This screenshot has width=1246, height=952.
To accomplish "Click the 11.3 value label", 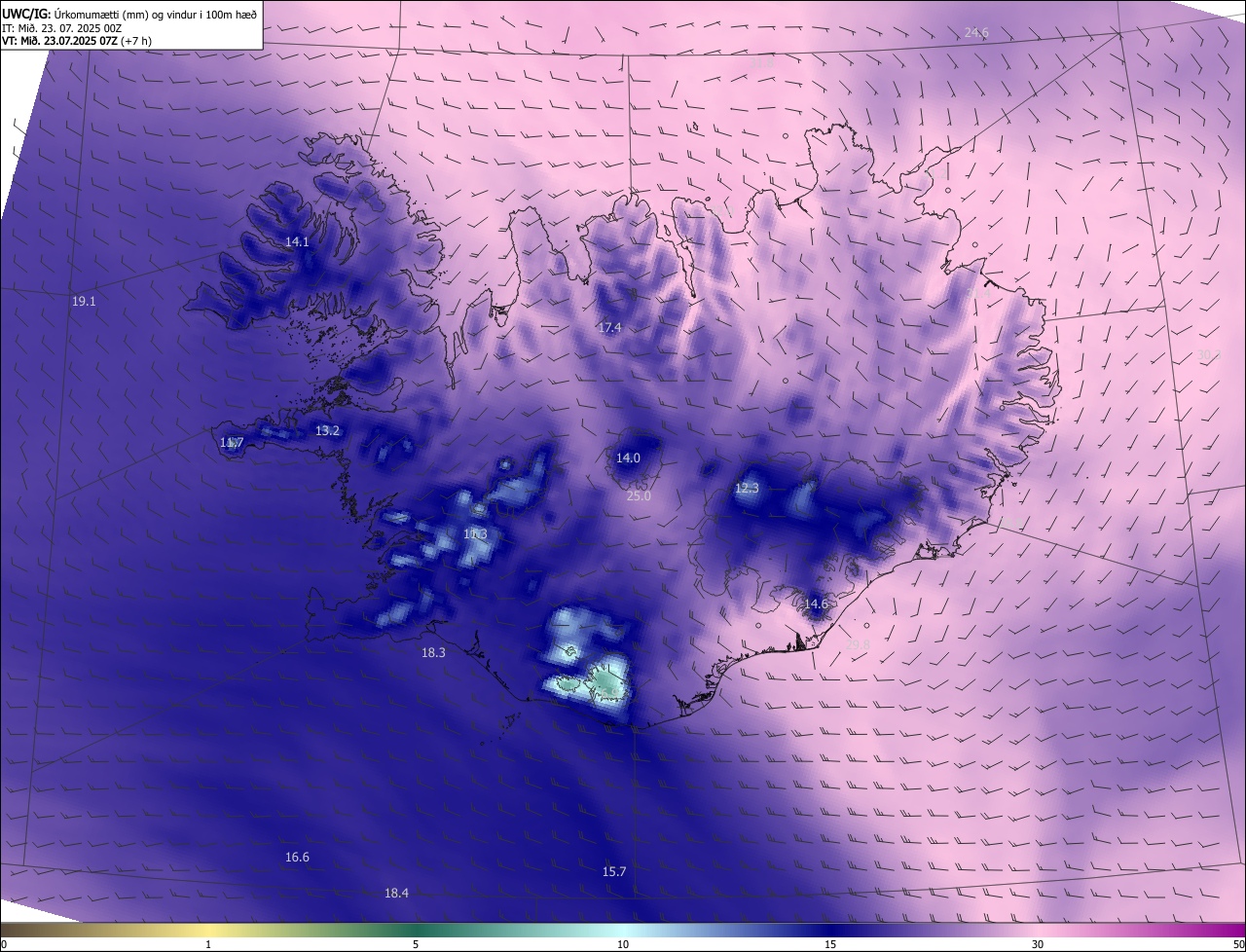I will click(475, 533).
